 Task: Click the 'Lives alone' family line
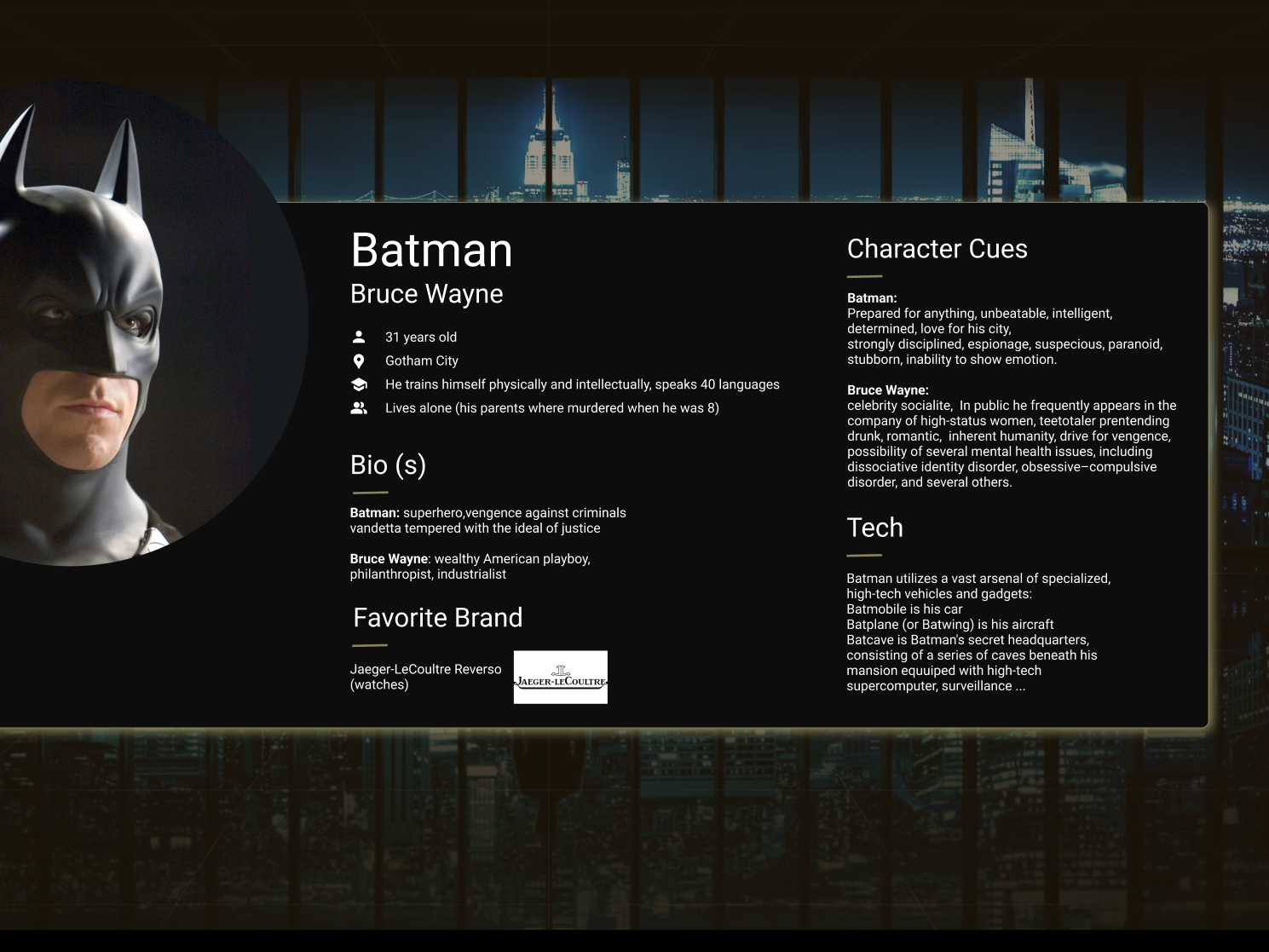pos(552,408)
